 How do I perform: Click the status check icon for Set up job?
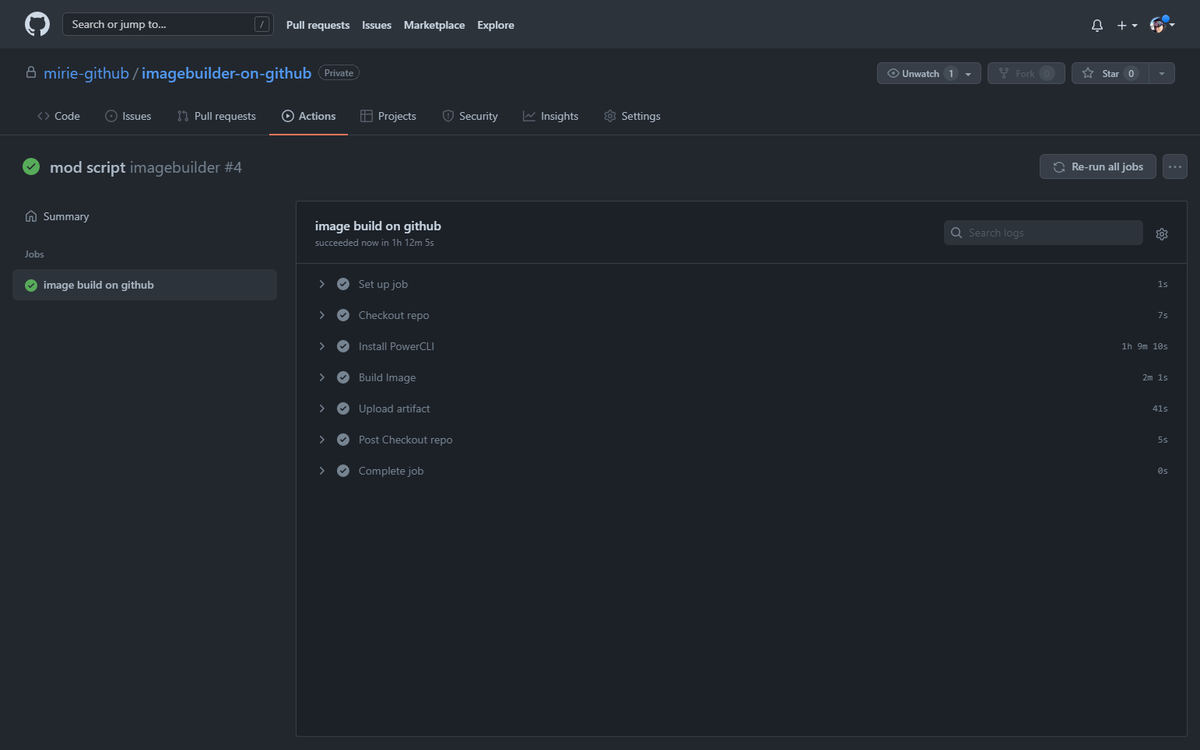pyautogui.click(x=343, y=284)
